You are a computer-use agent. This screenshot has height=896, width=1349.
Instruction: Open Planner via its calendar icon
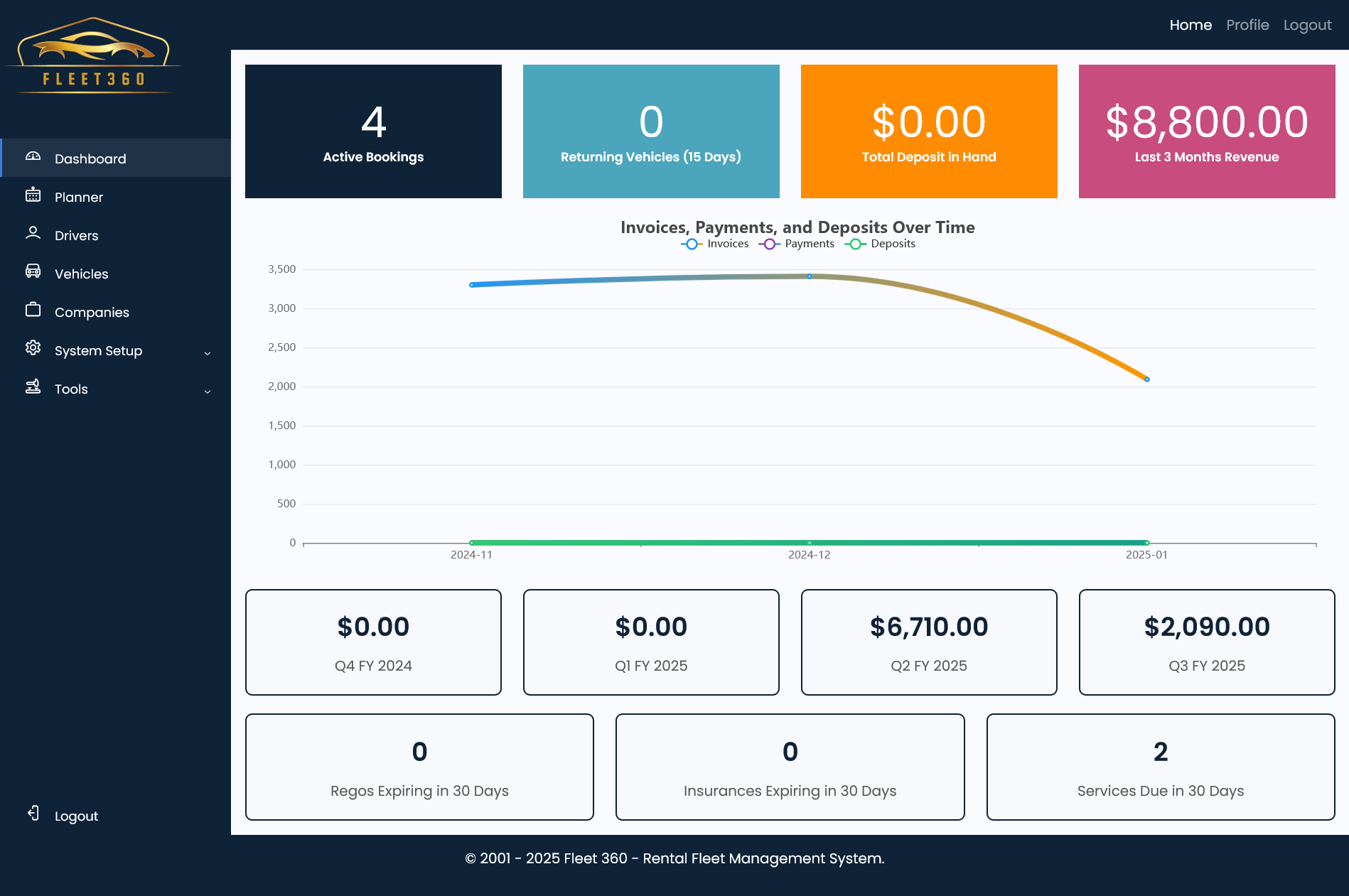pyautogui.click(x=33, y=195)
